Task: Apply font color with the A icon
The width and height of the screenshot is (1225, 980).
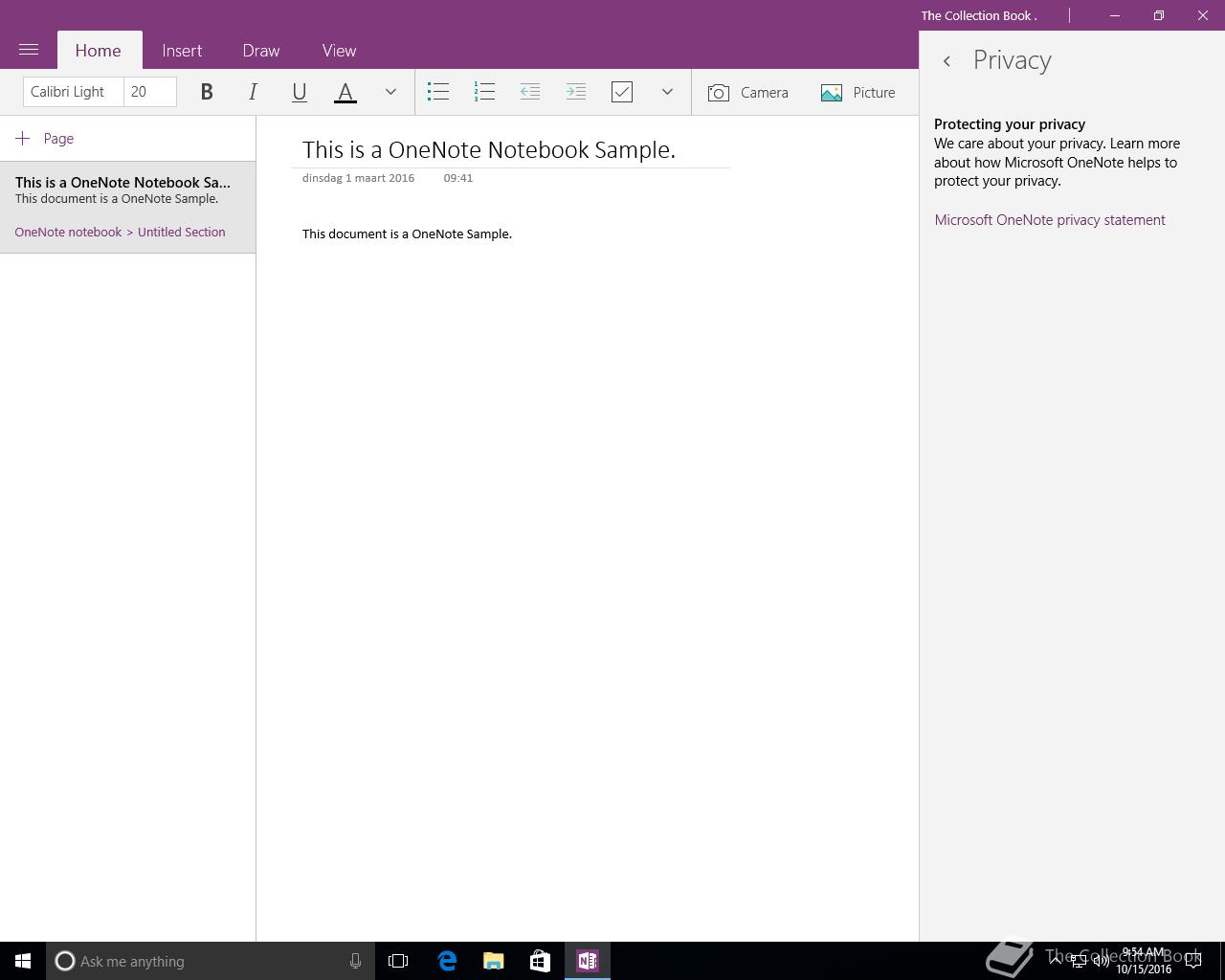Action: (345, 92)
